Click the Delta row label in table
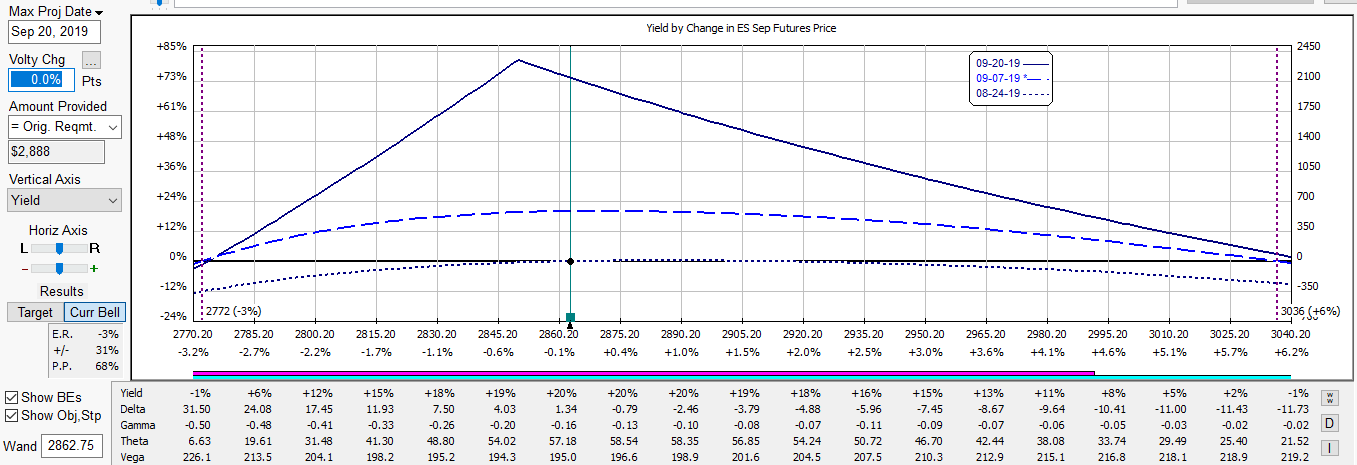This screenshot has height=465, width=1357. [x=132, y=409]
